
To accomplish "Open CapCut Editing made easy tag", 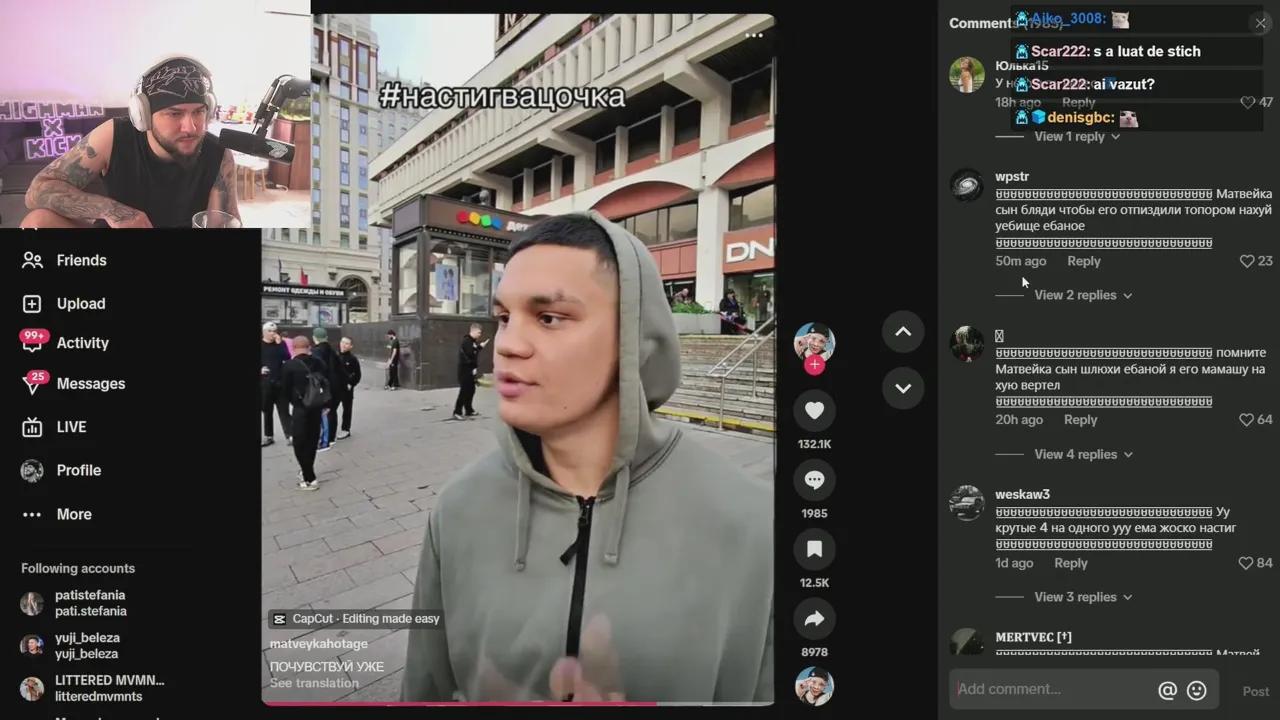I will click(x=356, y=619).
